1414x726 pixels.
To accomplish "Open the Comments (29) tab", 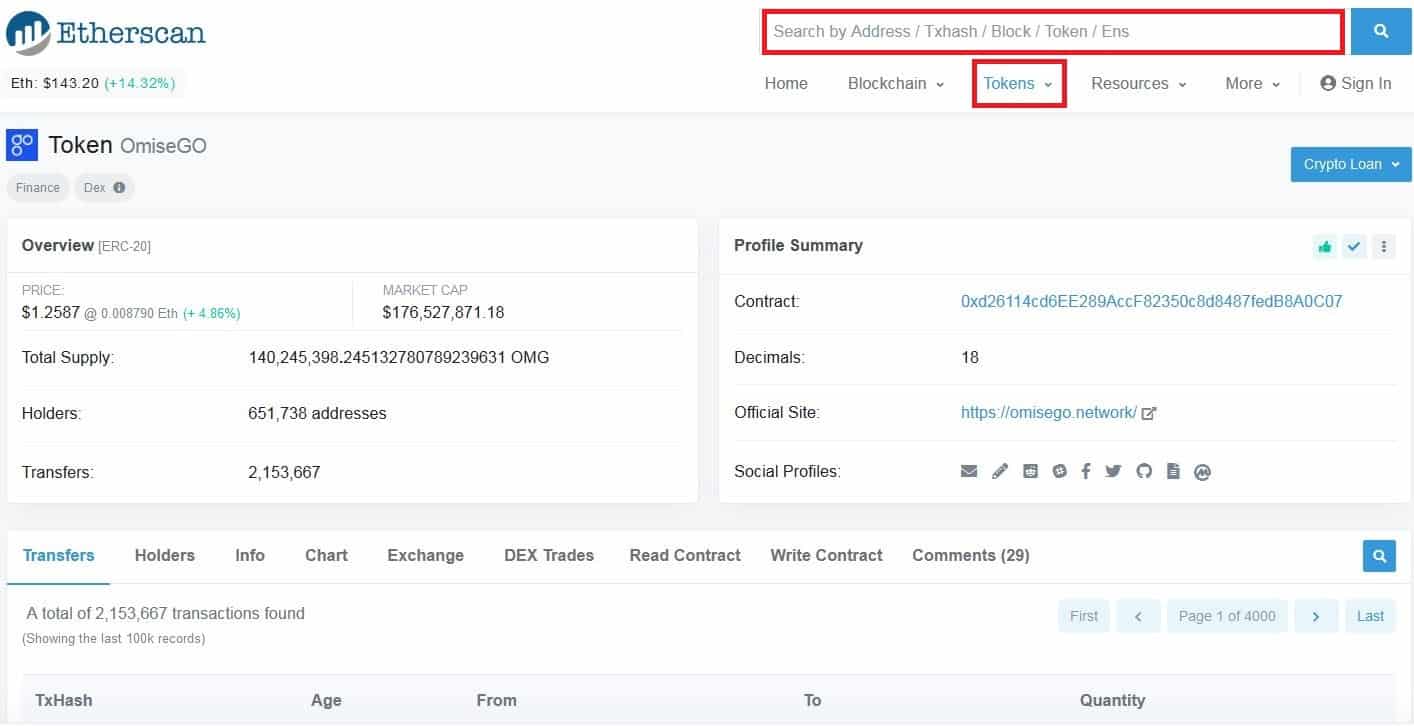I will click(971, 556).
